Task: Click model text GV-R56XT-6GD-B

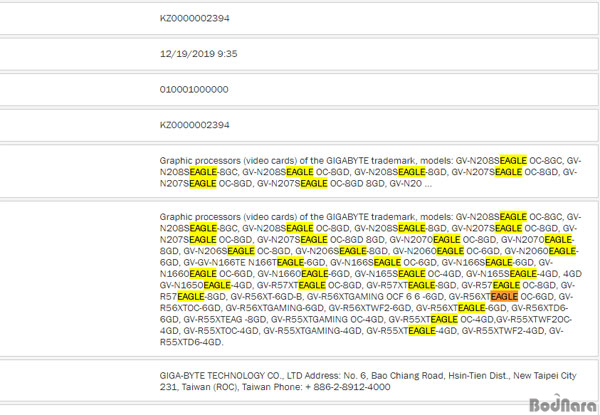Action: [266, 297]
